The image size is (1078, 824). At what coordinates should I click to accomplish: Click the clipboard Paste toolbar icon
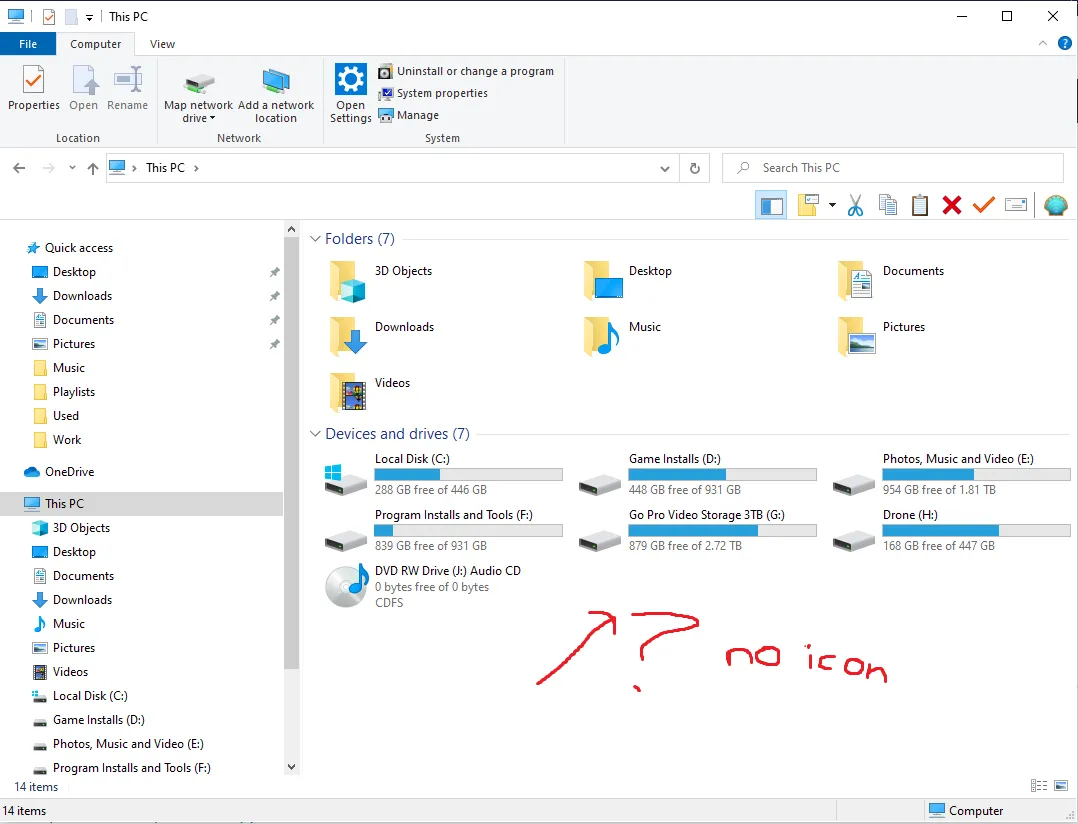(920, 205)
